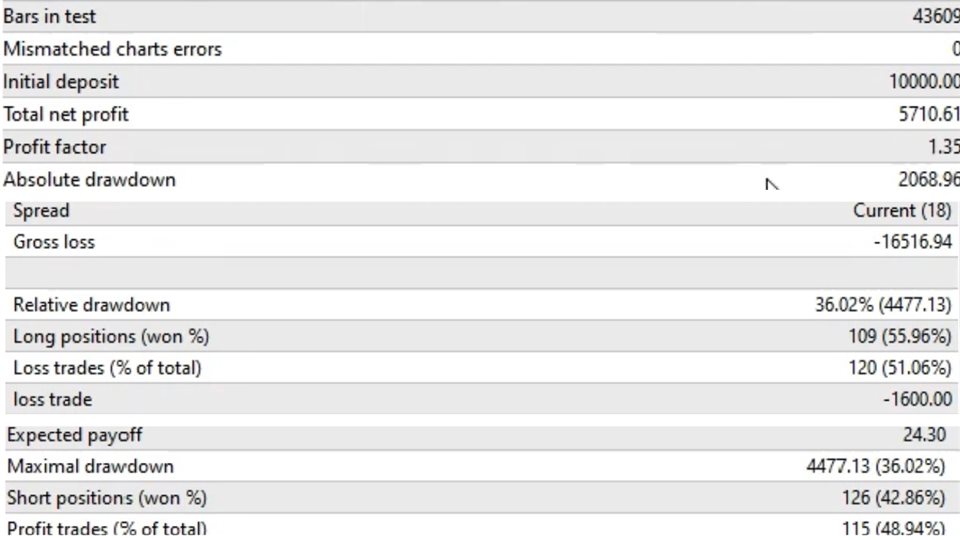Click the Current (18) spread value
This screenshot has height=540, width=960.
[x=902, y=211]
